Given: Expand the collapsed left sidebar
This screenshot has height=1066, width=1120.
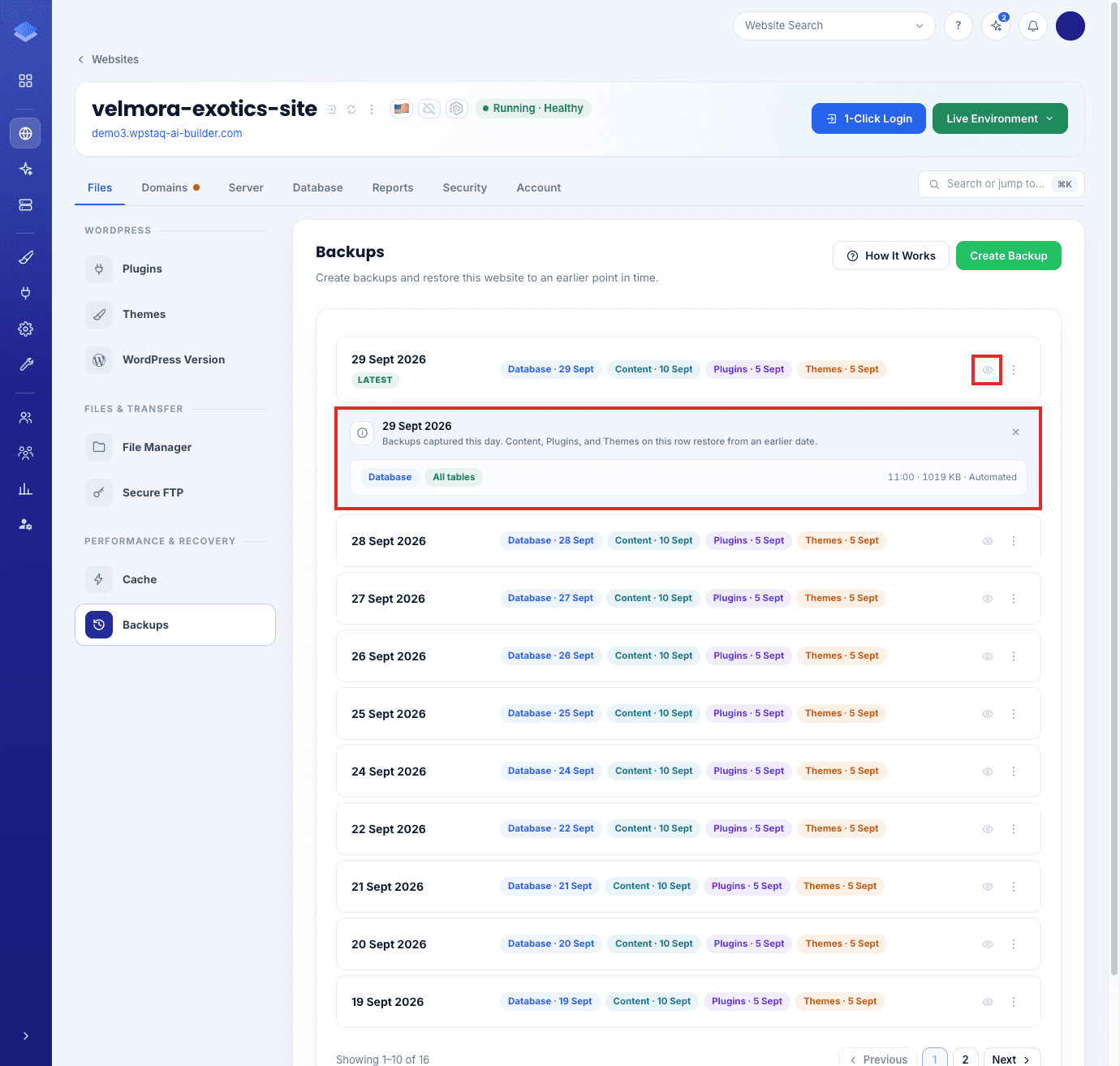Looking at the screenshot, I should click(x=26, y=1036).
